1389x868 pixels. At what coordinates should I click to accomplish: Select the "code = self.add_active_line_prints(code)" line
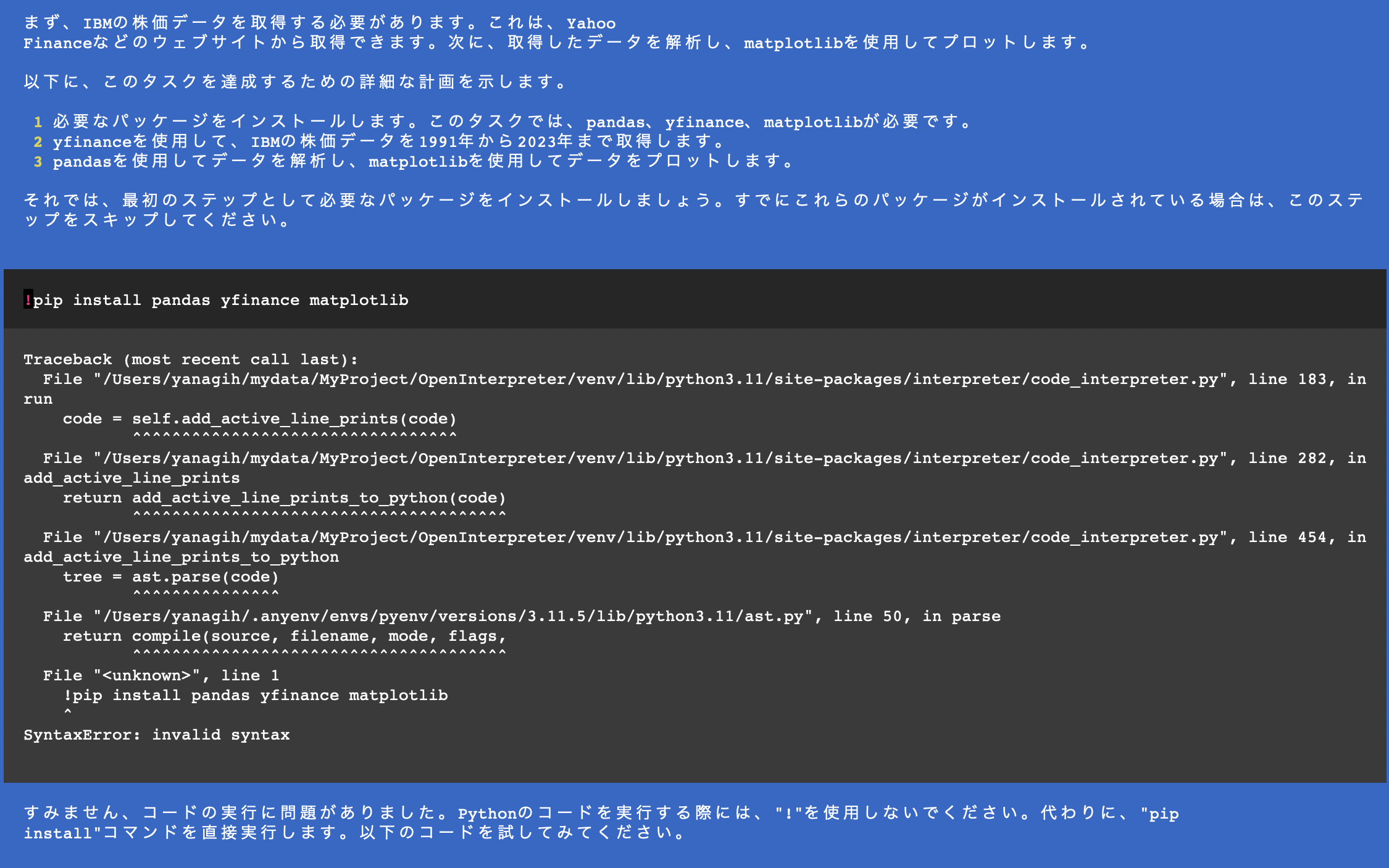coord(260,418)
